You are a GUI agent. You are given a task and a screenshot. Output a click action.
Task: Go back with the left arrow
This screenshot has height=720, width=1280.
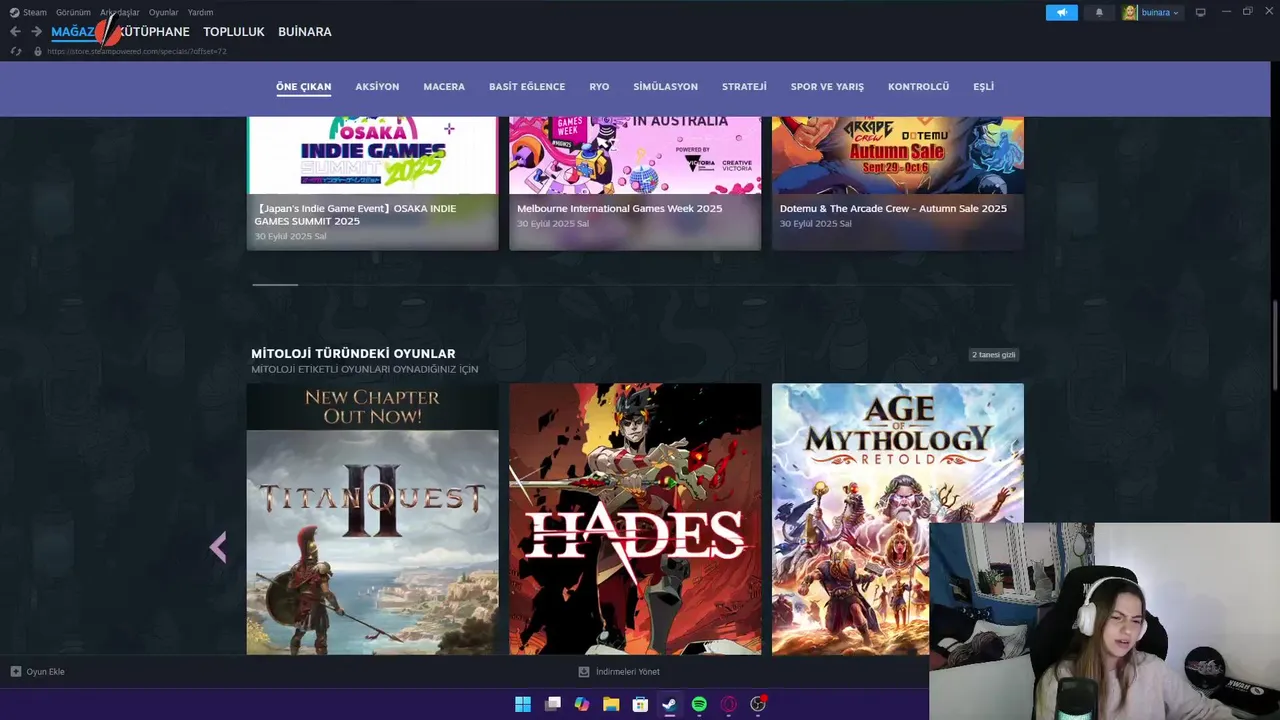coord(15,32)
